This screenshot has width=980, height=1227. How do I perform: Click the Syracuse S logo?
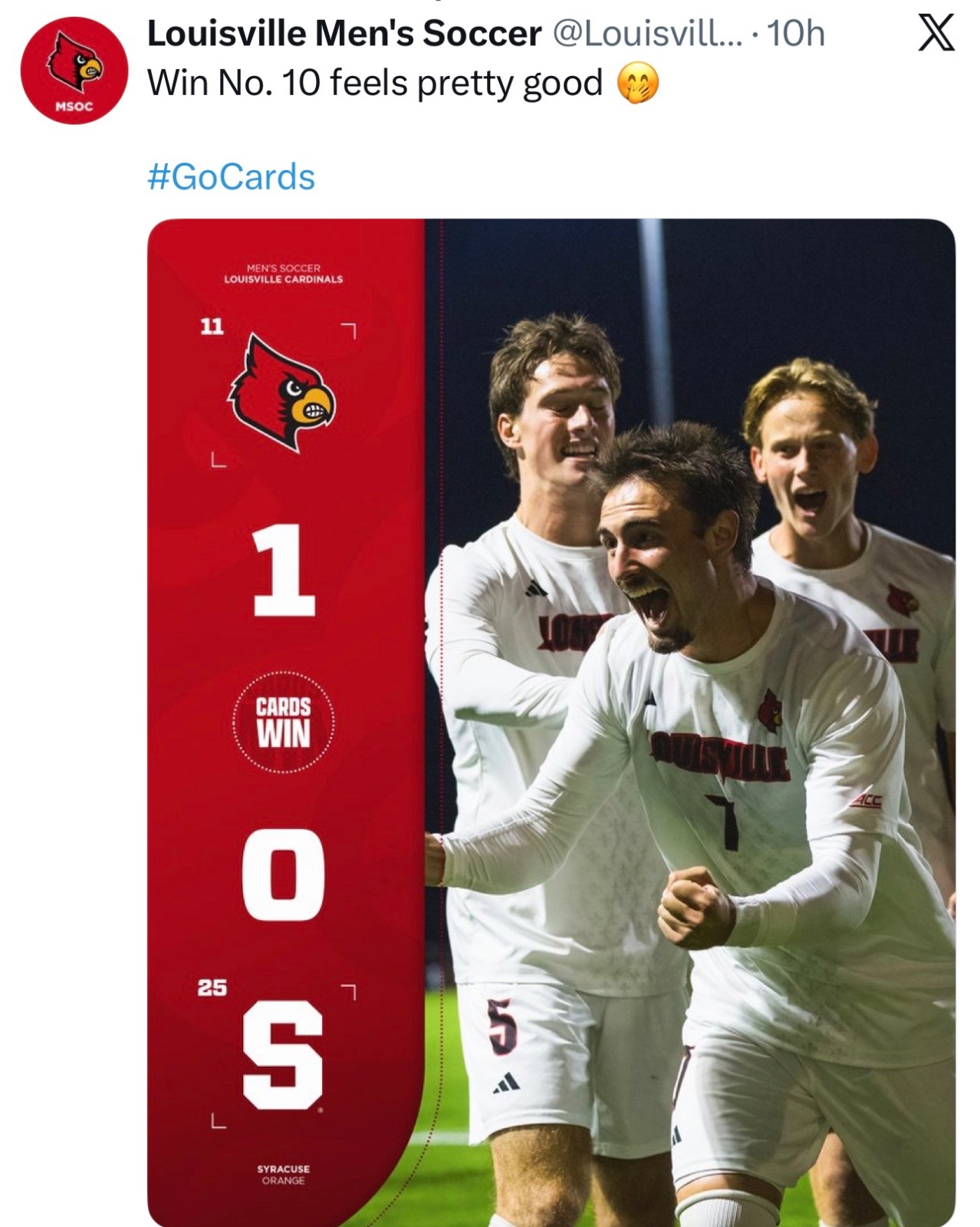[283, 1056]
